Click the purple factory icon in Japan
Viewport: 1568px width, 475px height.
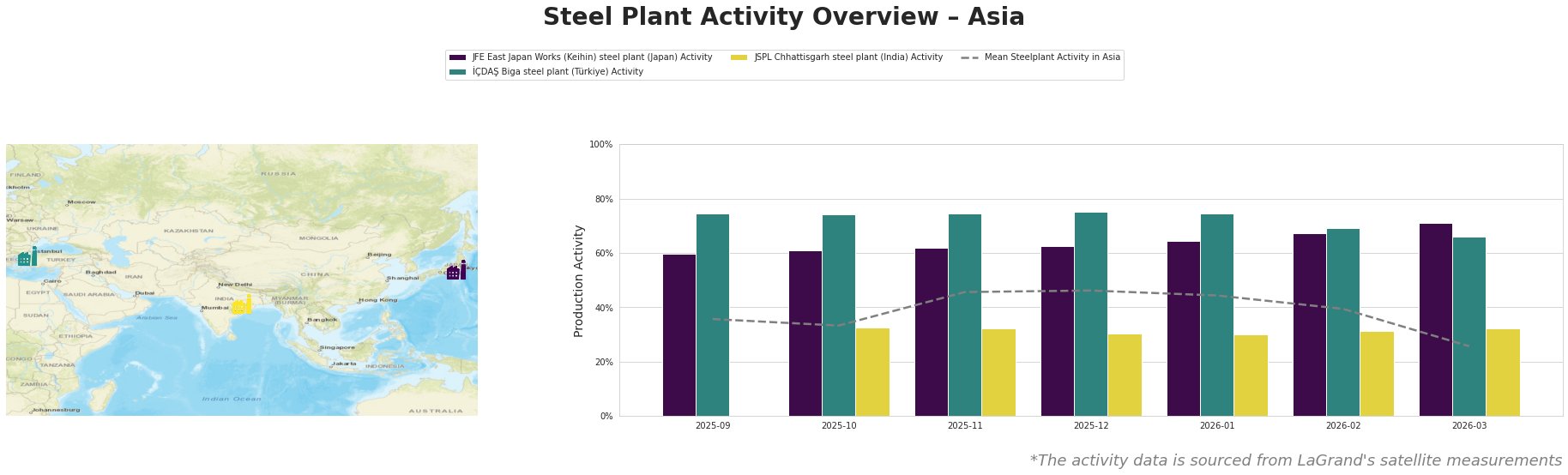click(x=456, y=271)
